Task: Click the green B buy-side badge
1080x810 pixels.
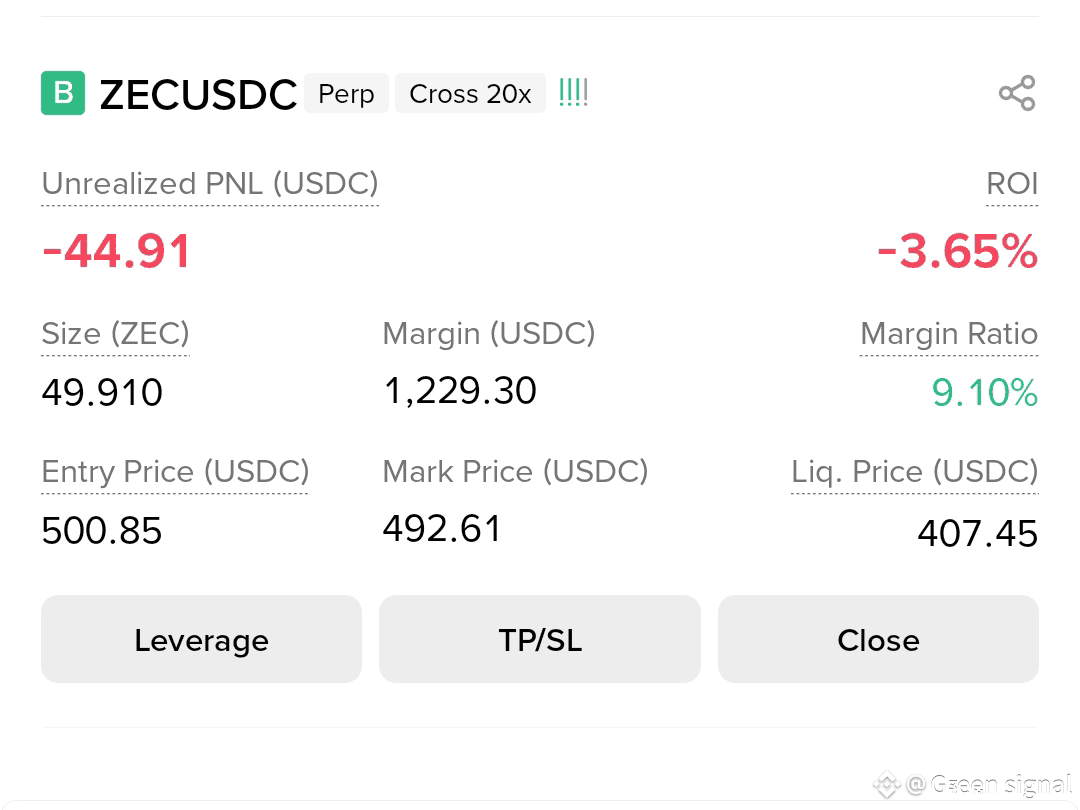Action: coord(63,93)
